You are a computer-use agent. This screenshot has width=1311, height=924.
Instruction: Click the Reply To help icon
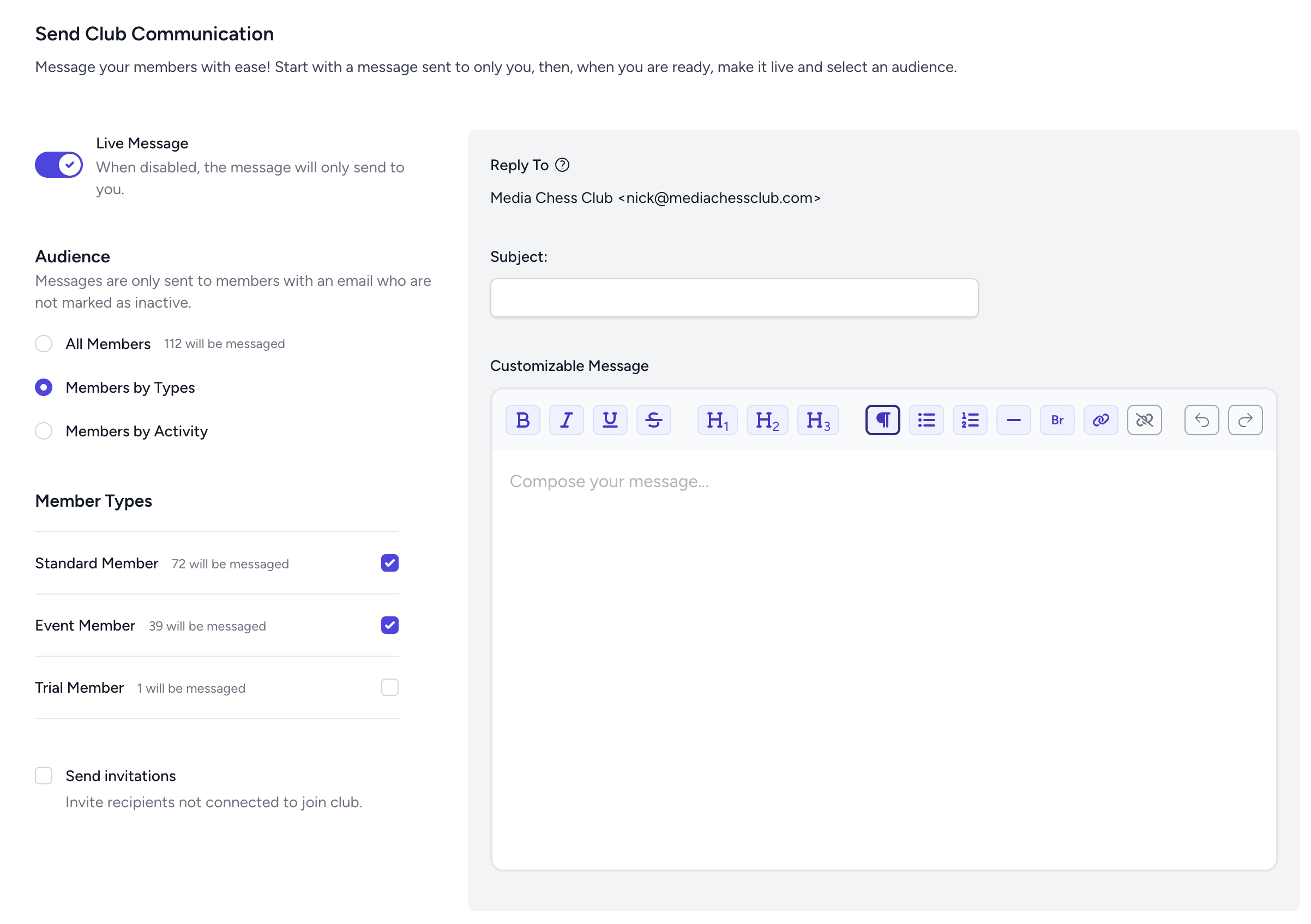coord(562,165)
